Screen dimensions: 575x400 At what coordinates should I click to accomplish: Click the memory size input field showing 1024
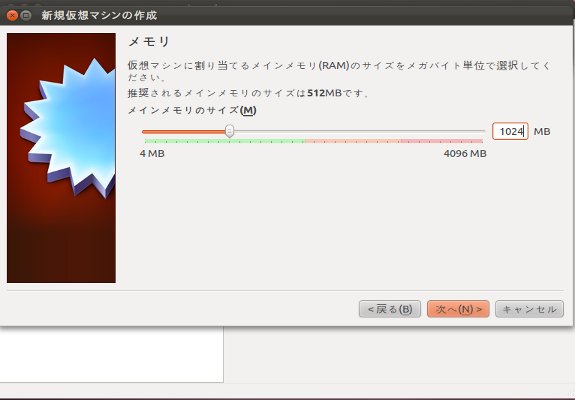pyautogui.click(x=510, y=131)
